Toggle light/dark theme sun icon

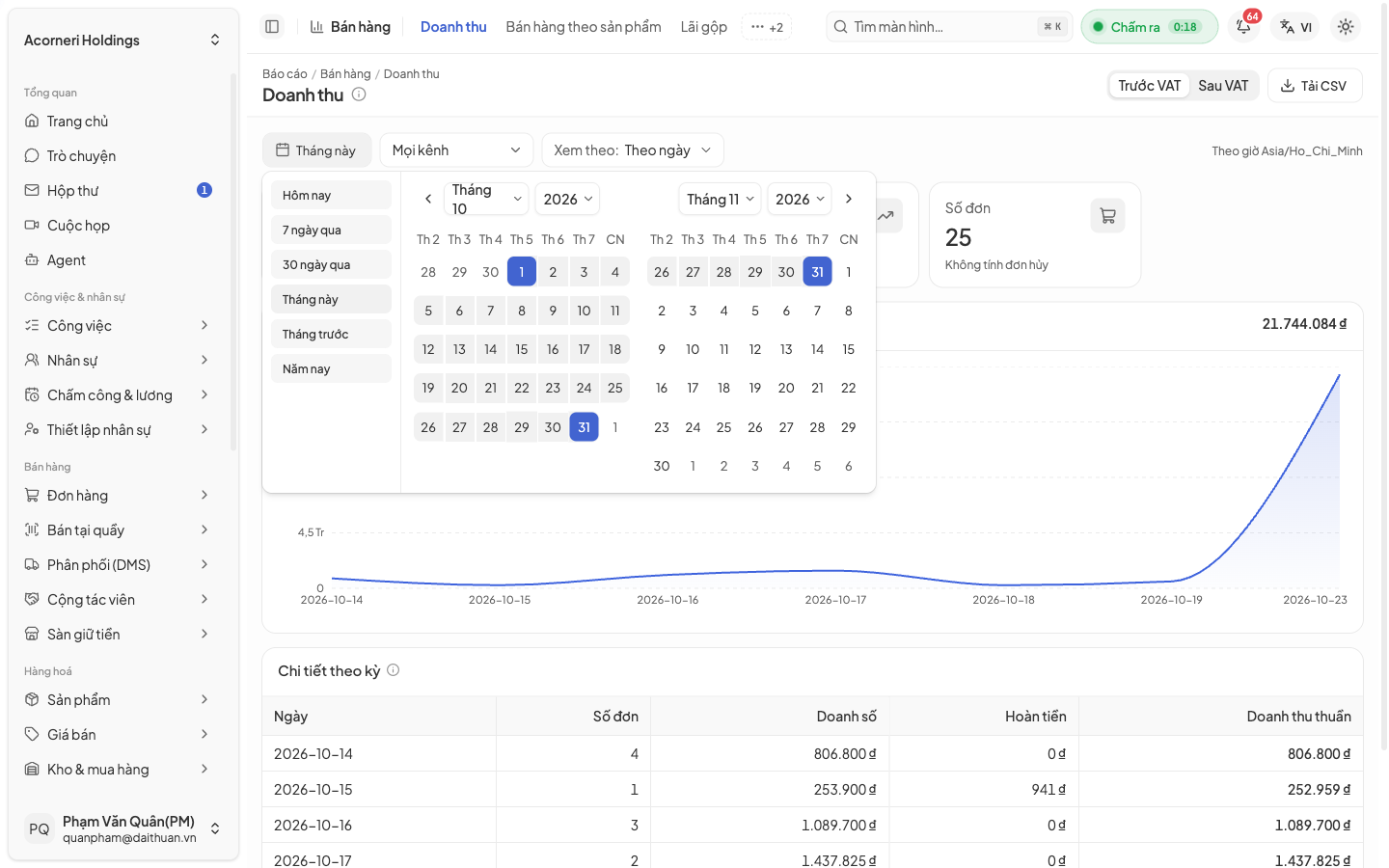(x=1346, y=27)
